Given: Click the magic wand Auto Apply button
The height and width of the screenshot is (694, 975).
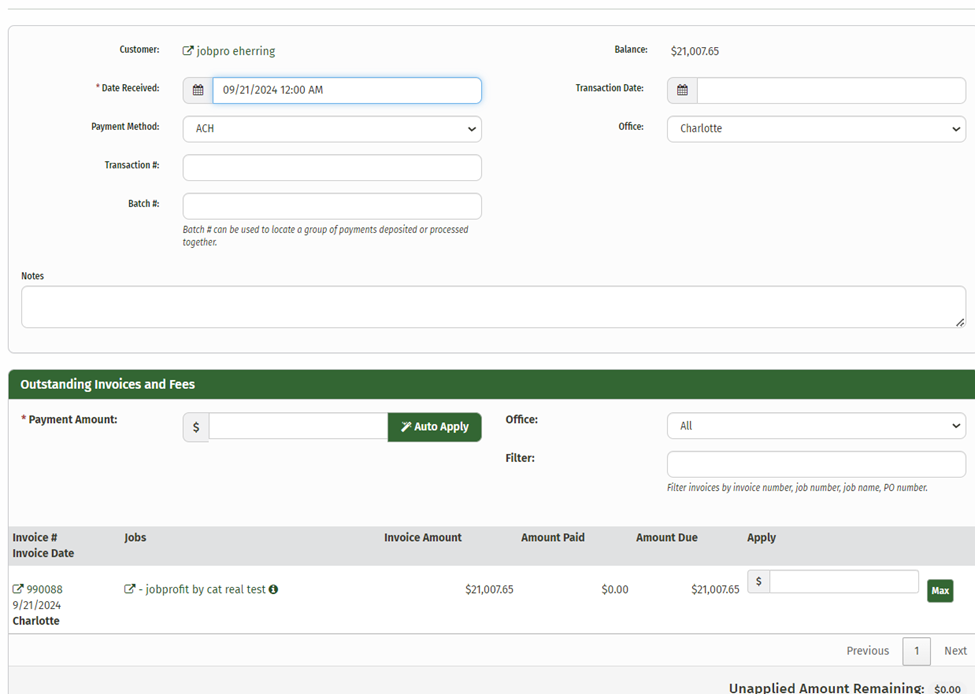Looking at the screenshot, I should [434, 427].
